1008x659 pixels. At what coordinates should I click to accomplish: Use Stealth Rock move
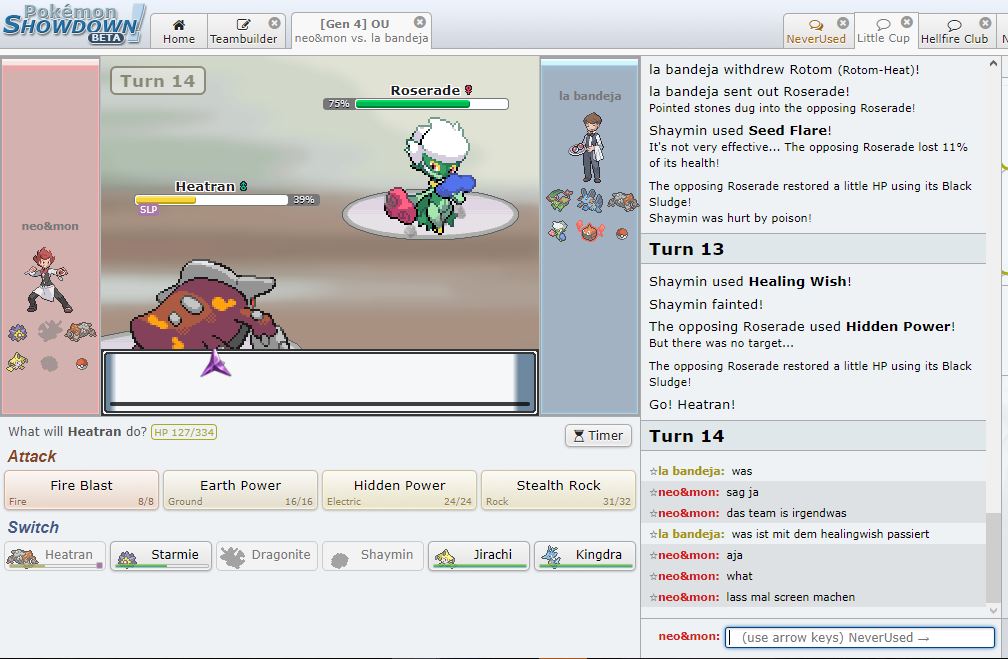coord(558,490)
